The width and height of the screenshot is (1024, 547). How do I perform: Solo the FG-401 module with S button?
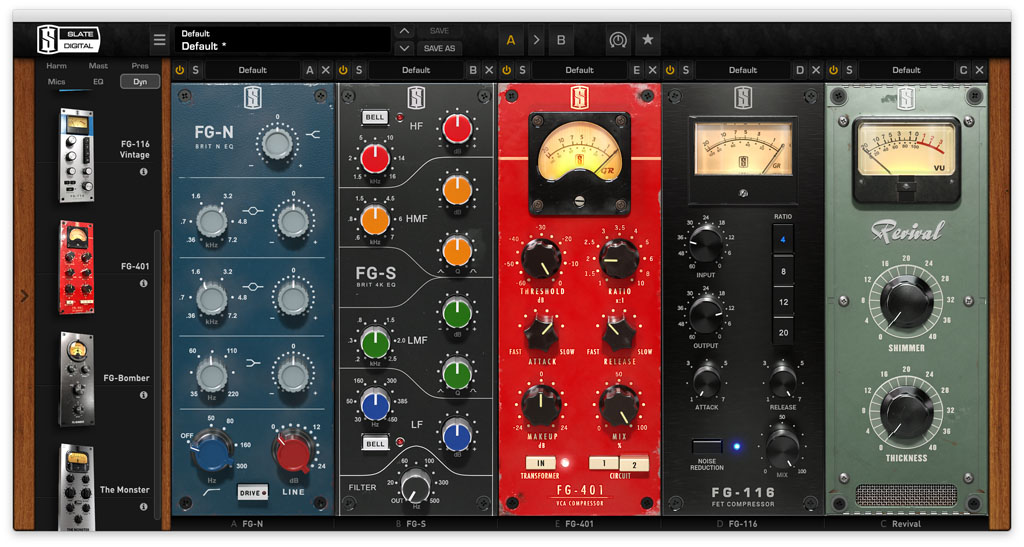point(522,70)
